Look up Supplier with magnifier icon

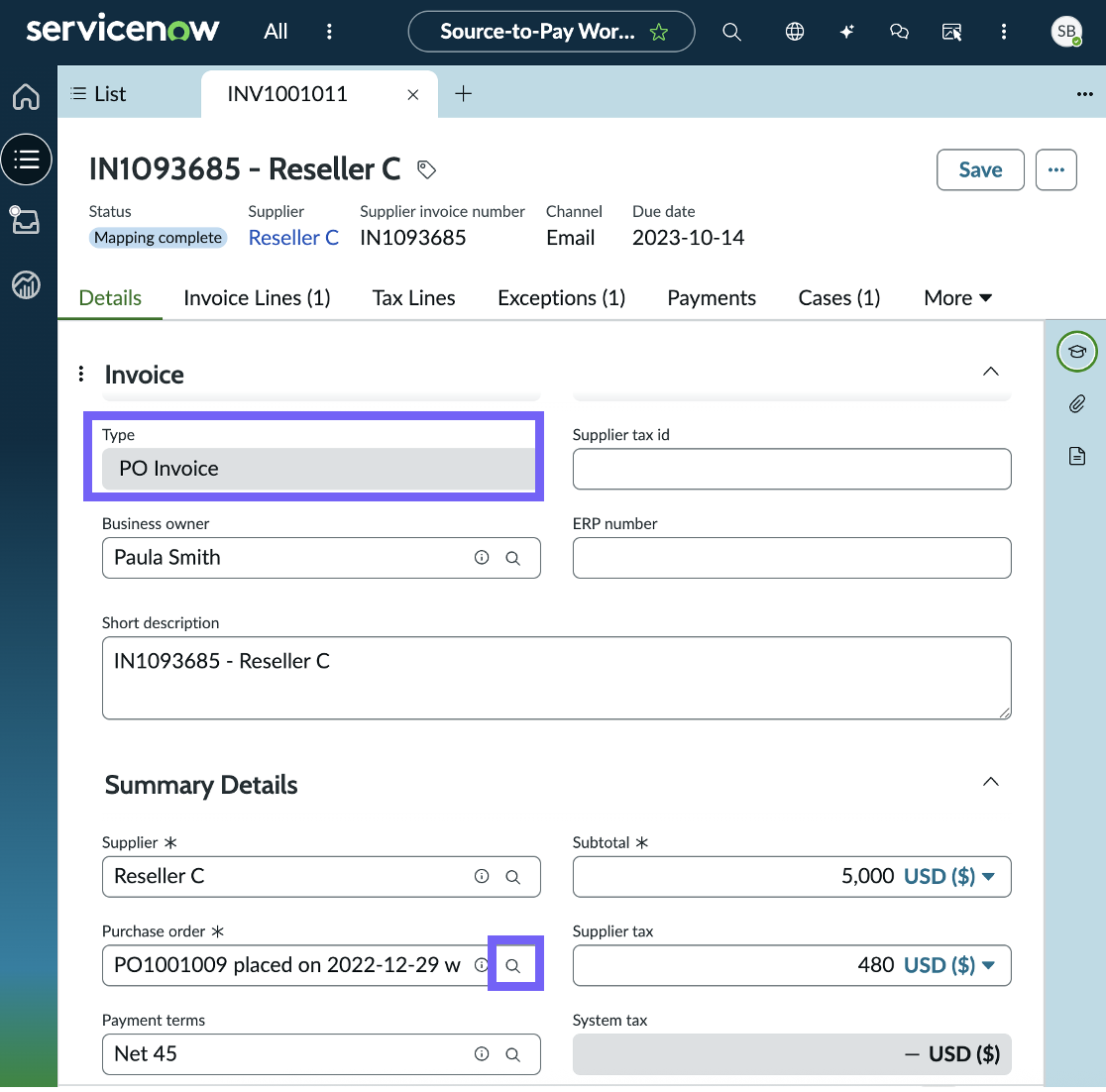(x=512, y=878)
